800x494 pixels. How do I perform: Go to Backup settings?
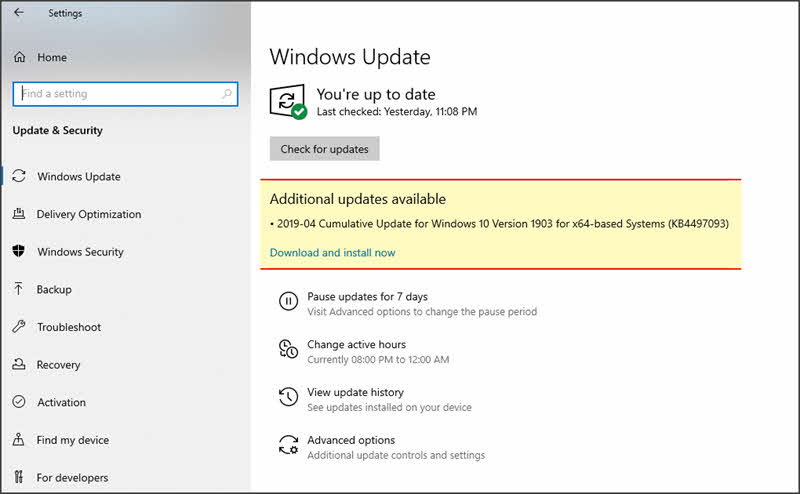54,289
